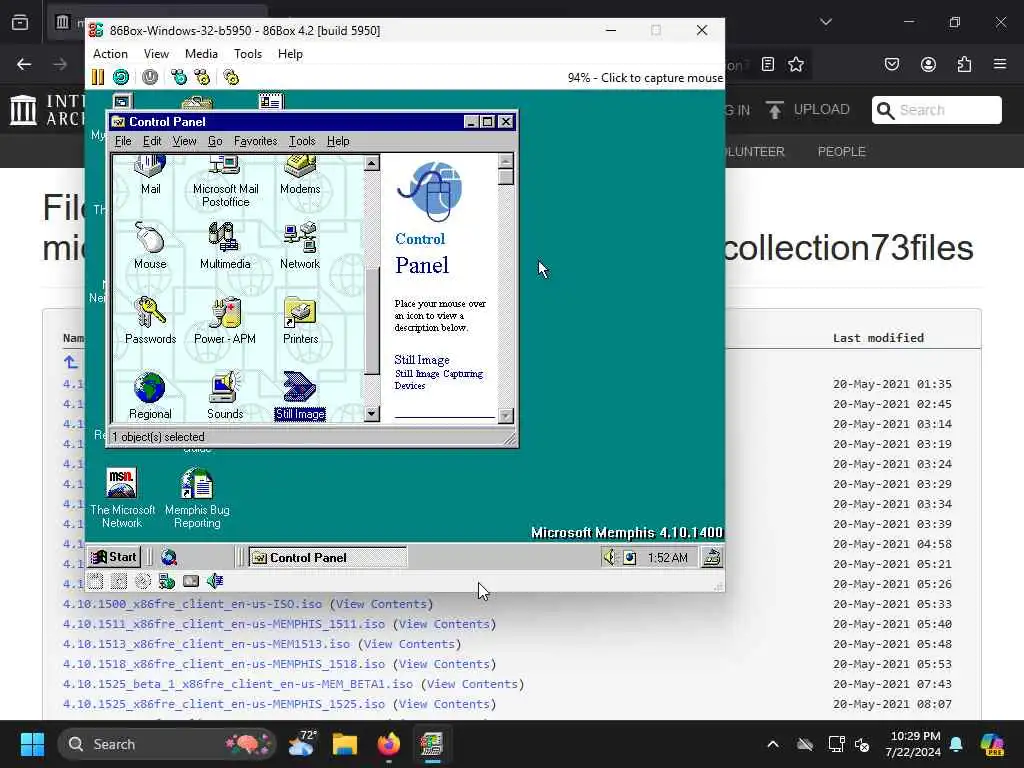Click the Memphis tray volume icon
This screenshot has height=768, width=1024.
tap(609, 557)
